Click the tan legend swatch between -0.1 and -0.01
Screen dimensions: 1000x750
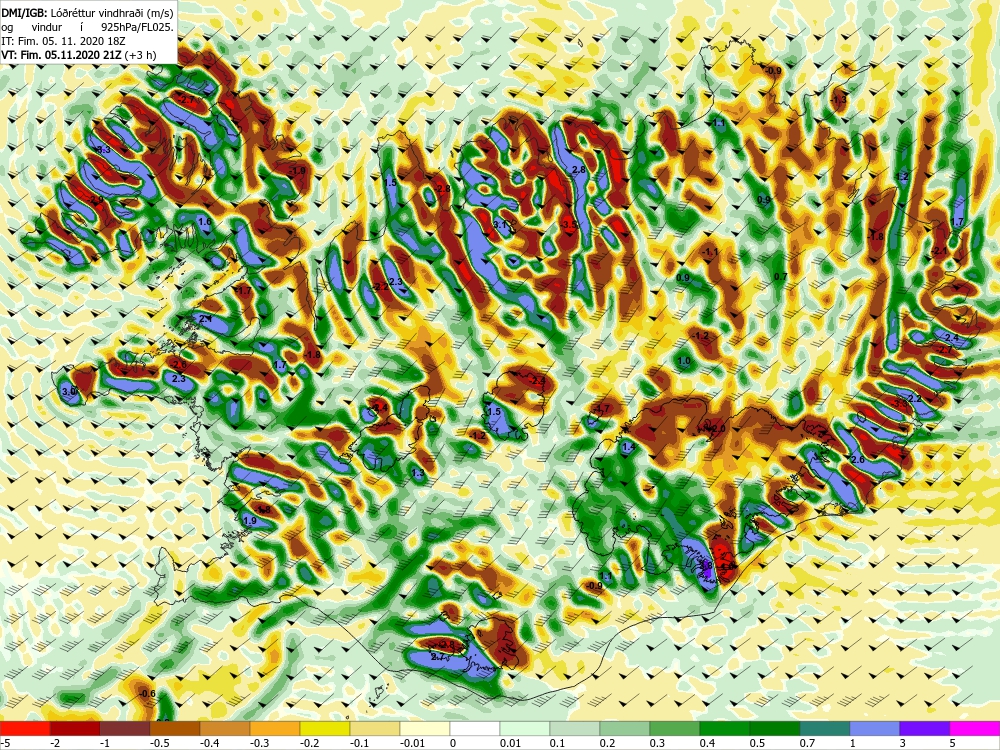point(375,728)
